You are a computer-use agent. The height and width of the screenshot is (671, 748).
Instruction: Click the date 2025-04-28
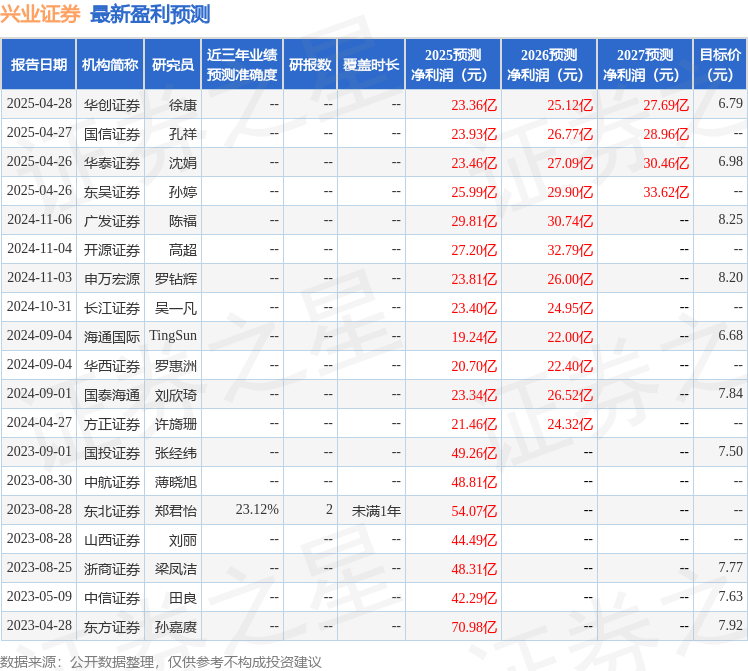click(x=39, y=103)
